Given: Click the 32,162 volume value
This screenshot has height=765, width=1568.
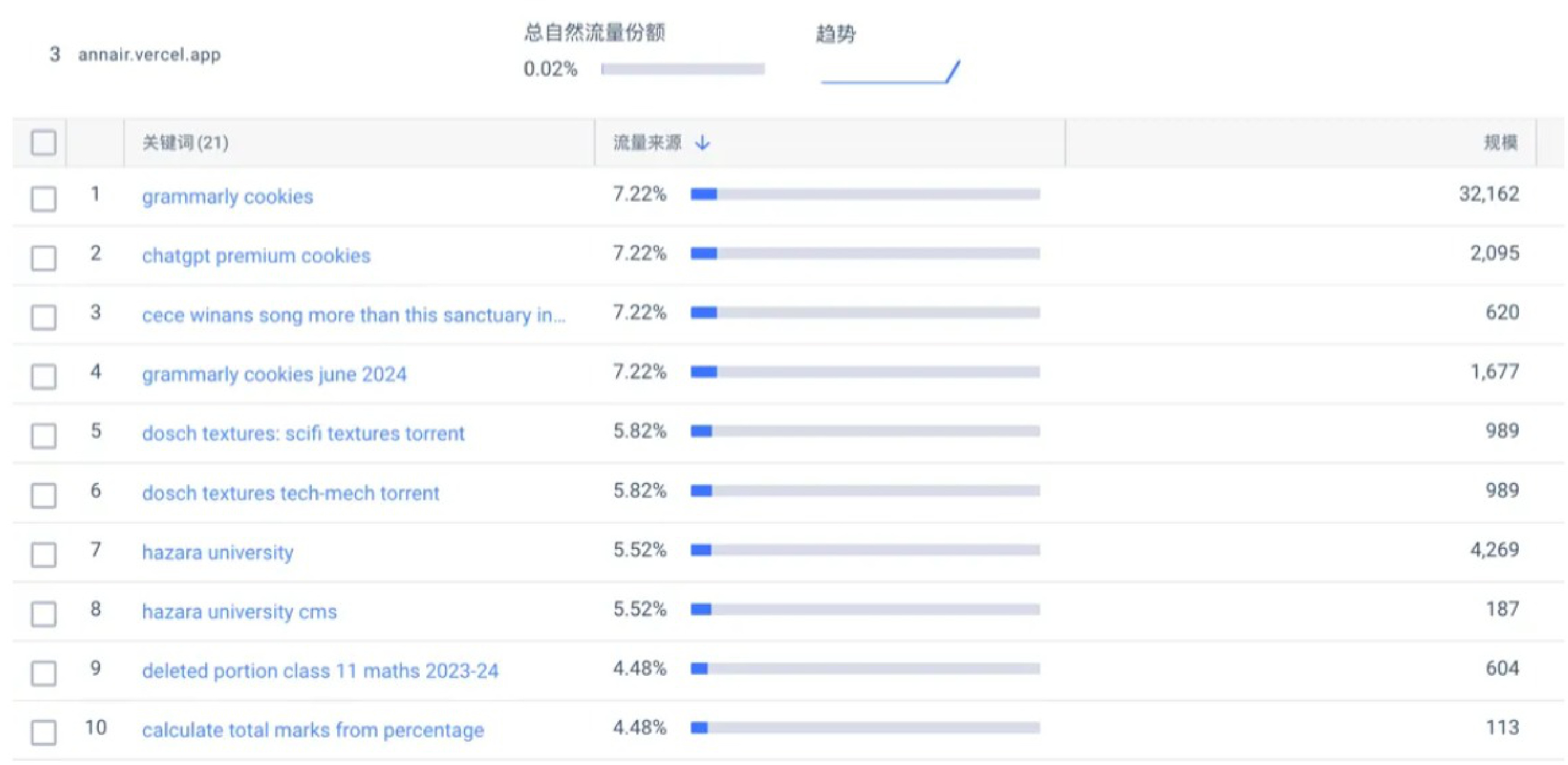Looking at the screenshot, I should coord(1488,194).
